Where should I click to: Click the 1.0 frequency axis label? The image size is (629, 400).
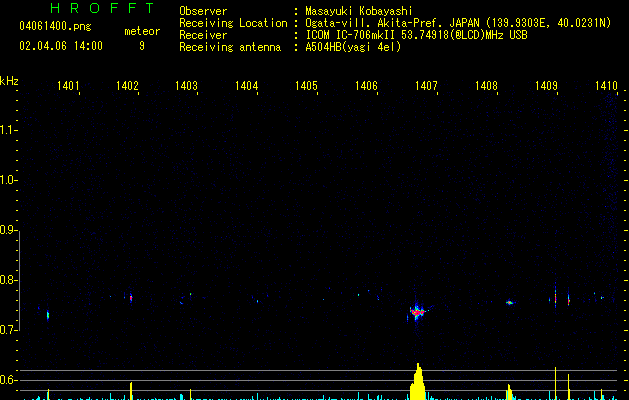click(8, 180)
